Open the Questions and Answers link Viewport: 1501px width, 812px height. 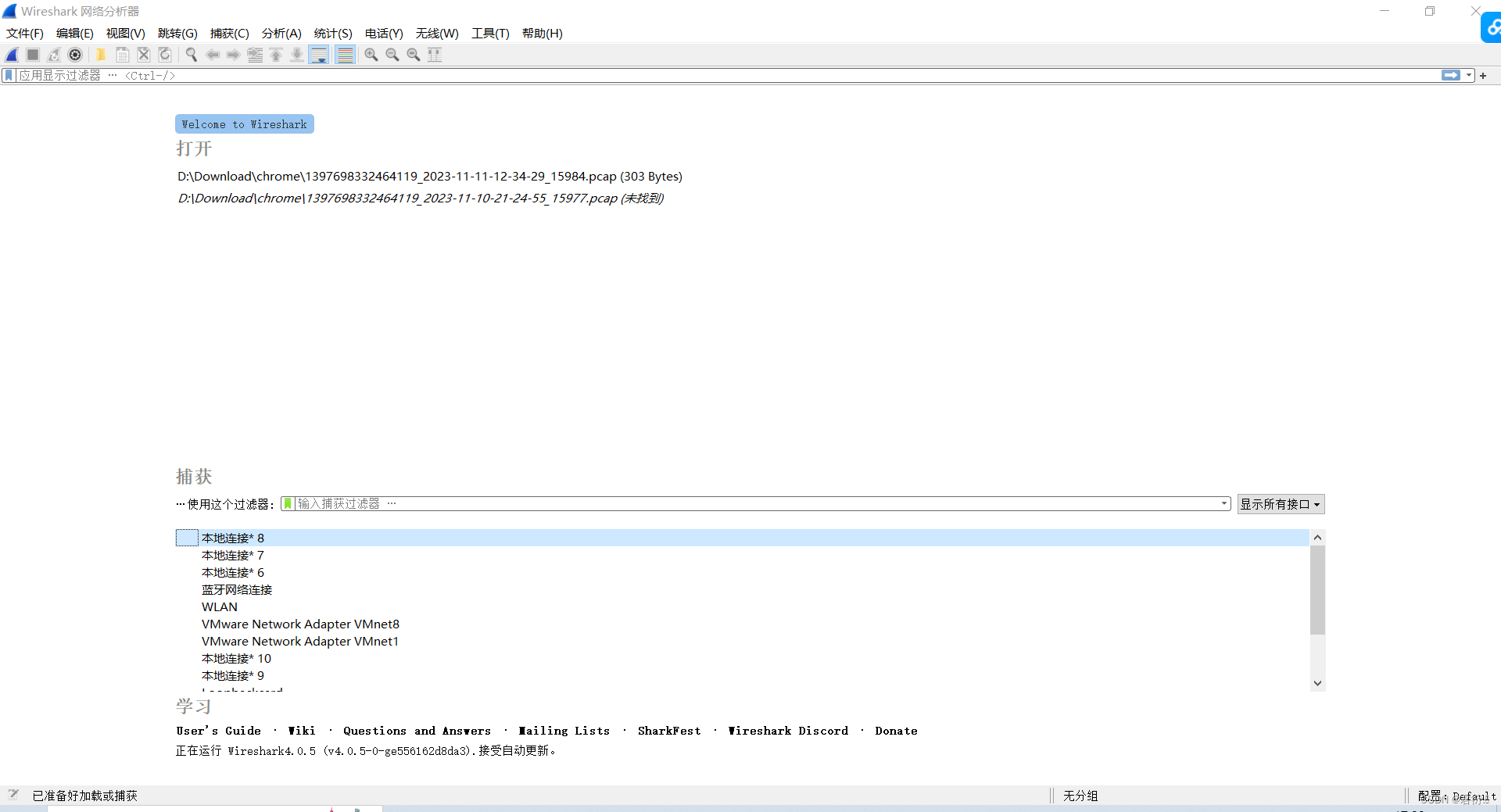[x=417, y=731]
